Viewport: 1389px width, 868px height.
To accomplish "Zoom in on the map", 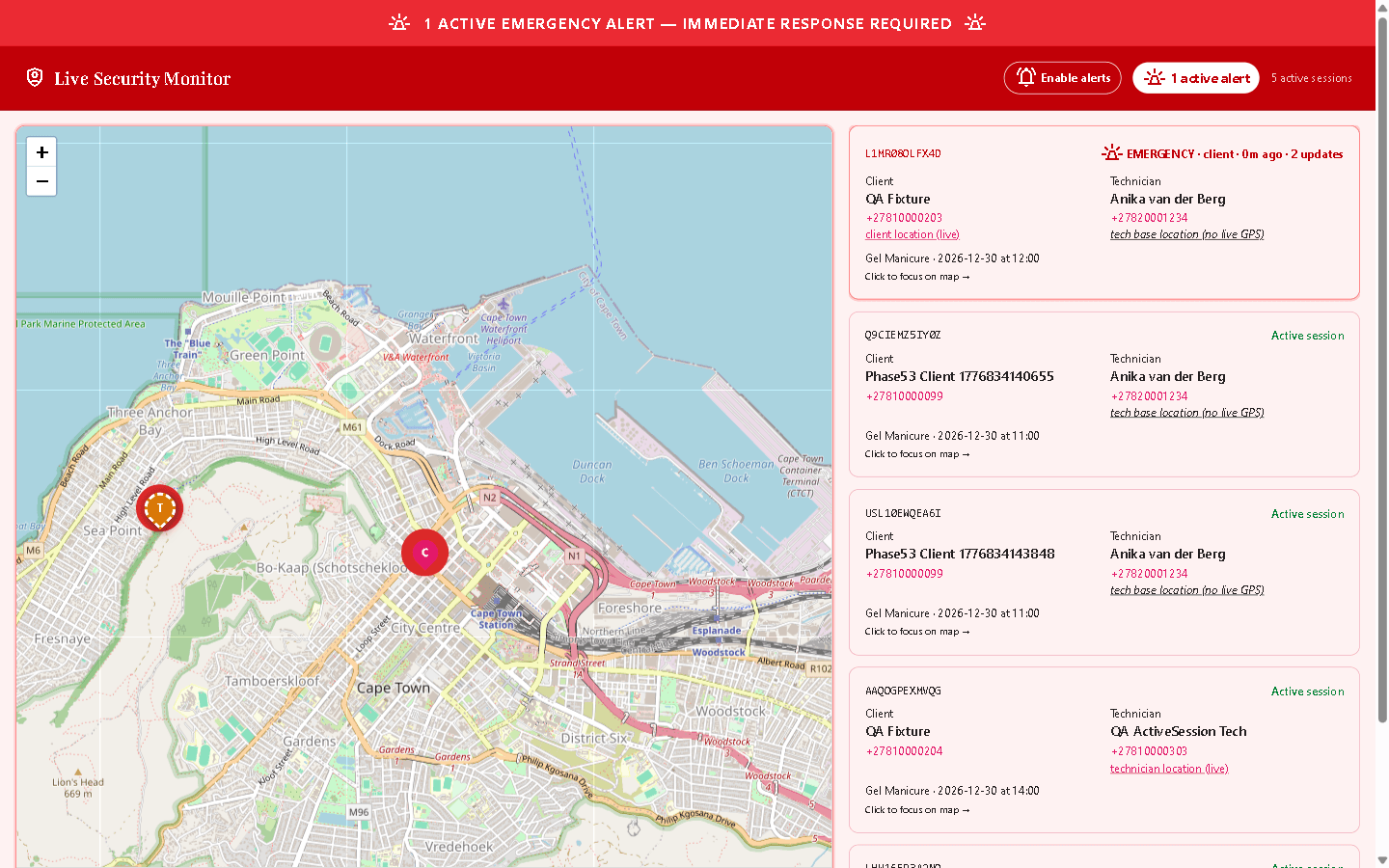I will [41, 152].
